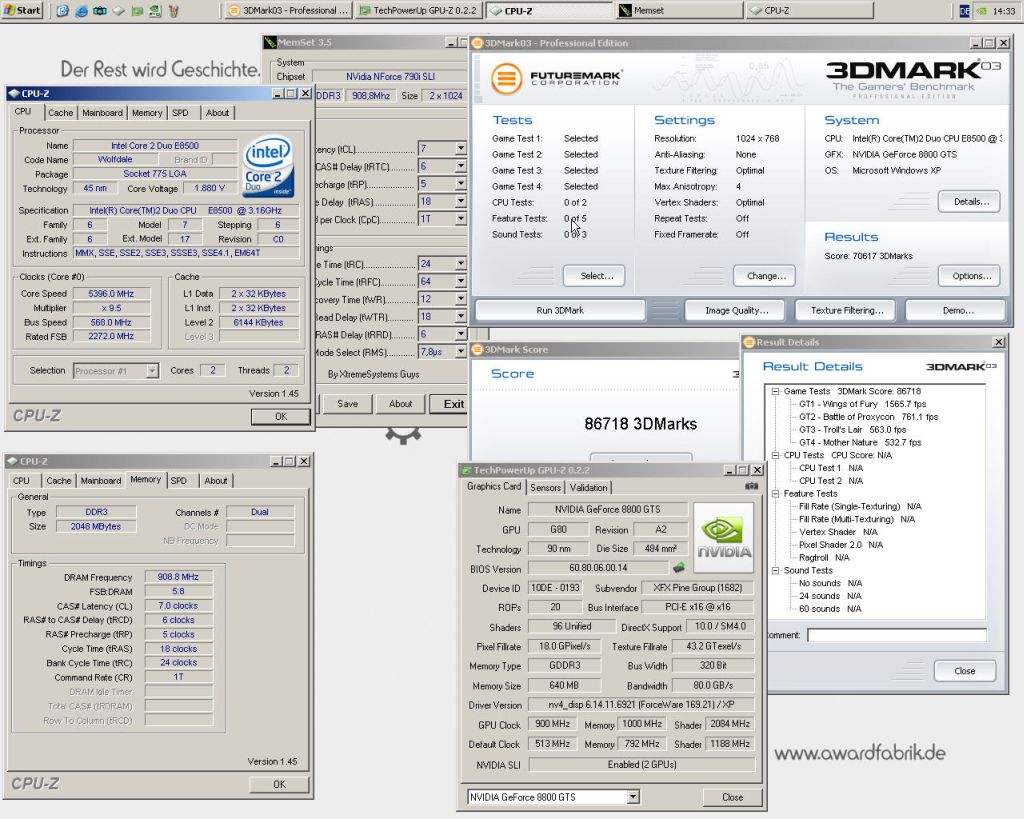Click the blue B quick launch icon
This screenshot has width=1024, height=819.
(62, 10)
